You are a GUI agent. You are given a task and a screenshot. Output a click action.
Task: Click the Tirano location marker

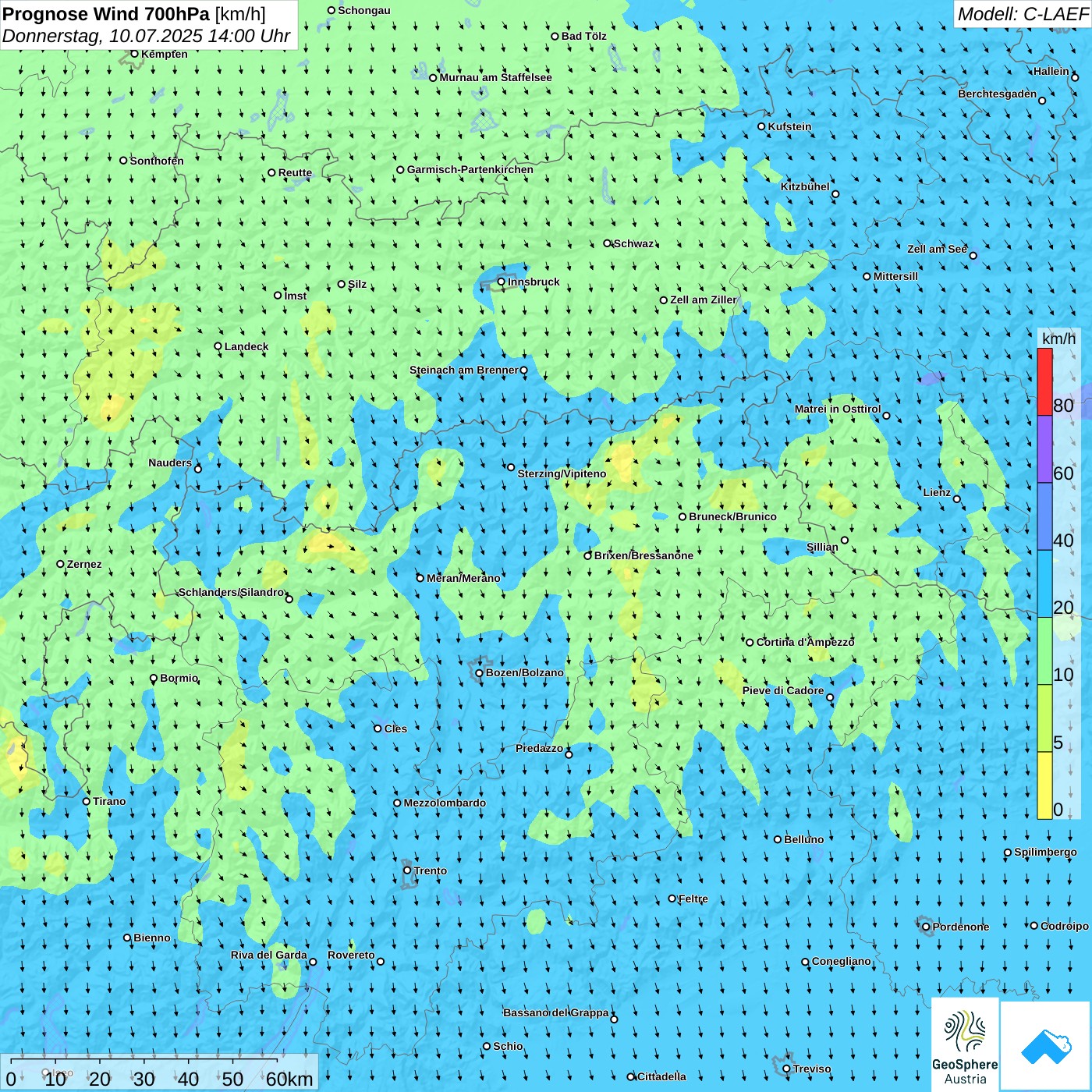(x=87, y=801)
